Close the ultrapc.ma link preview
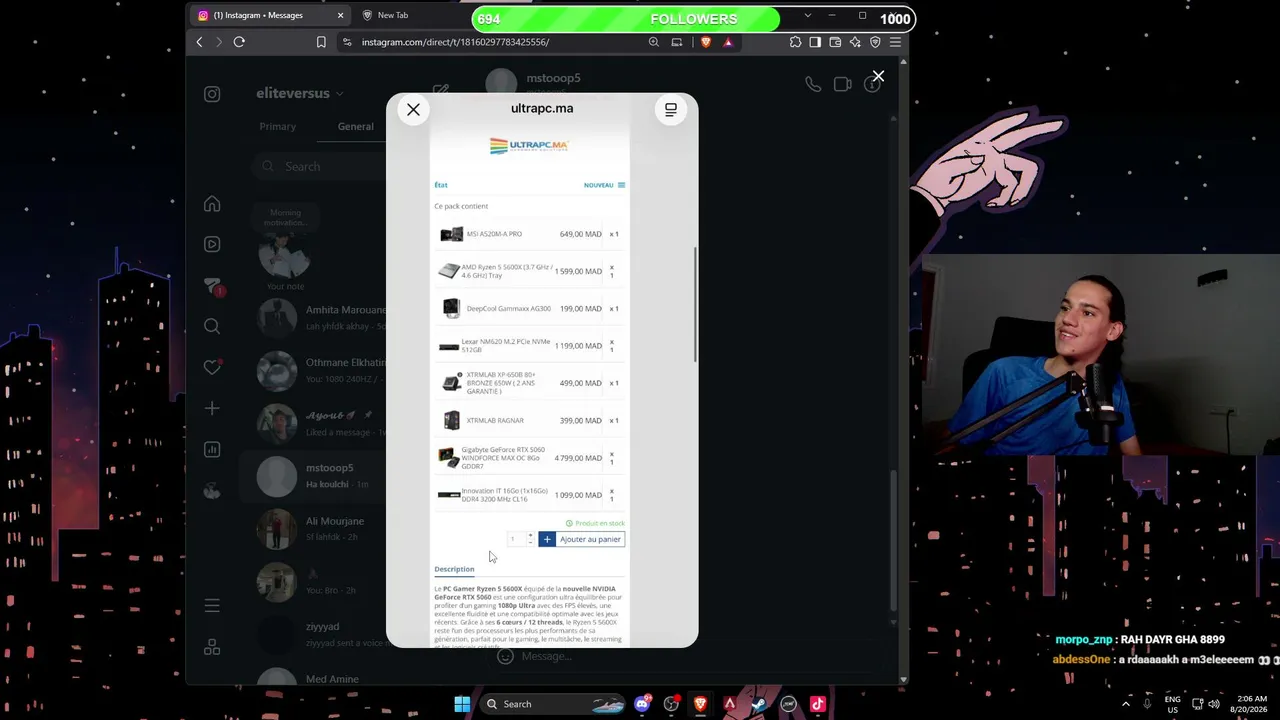This screenshot has height=720, width=1280. [413, 110]
